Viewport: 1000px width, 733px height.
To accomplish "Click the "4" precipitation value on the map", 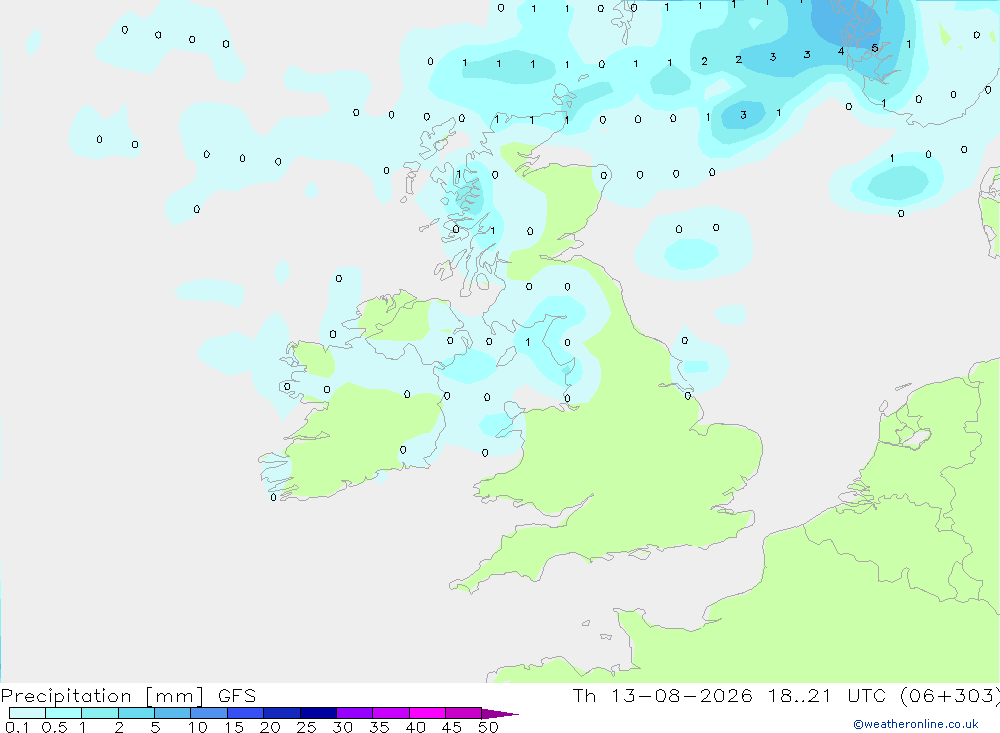I will click(x=841, y=51).
